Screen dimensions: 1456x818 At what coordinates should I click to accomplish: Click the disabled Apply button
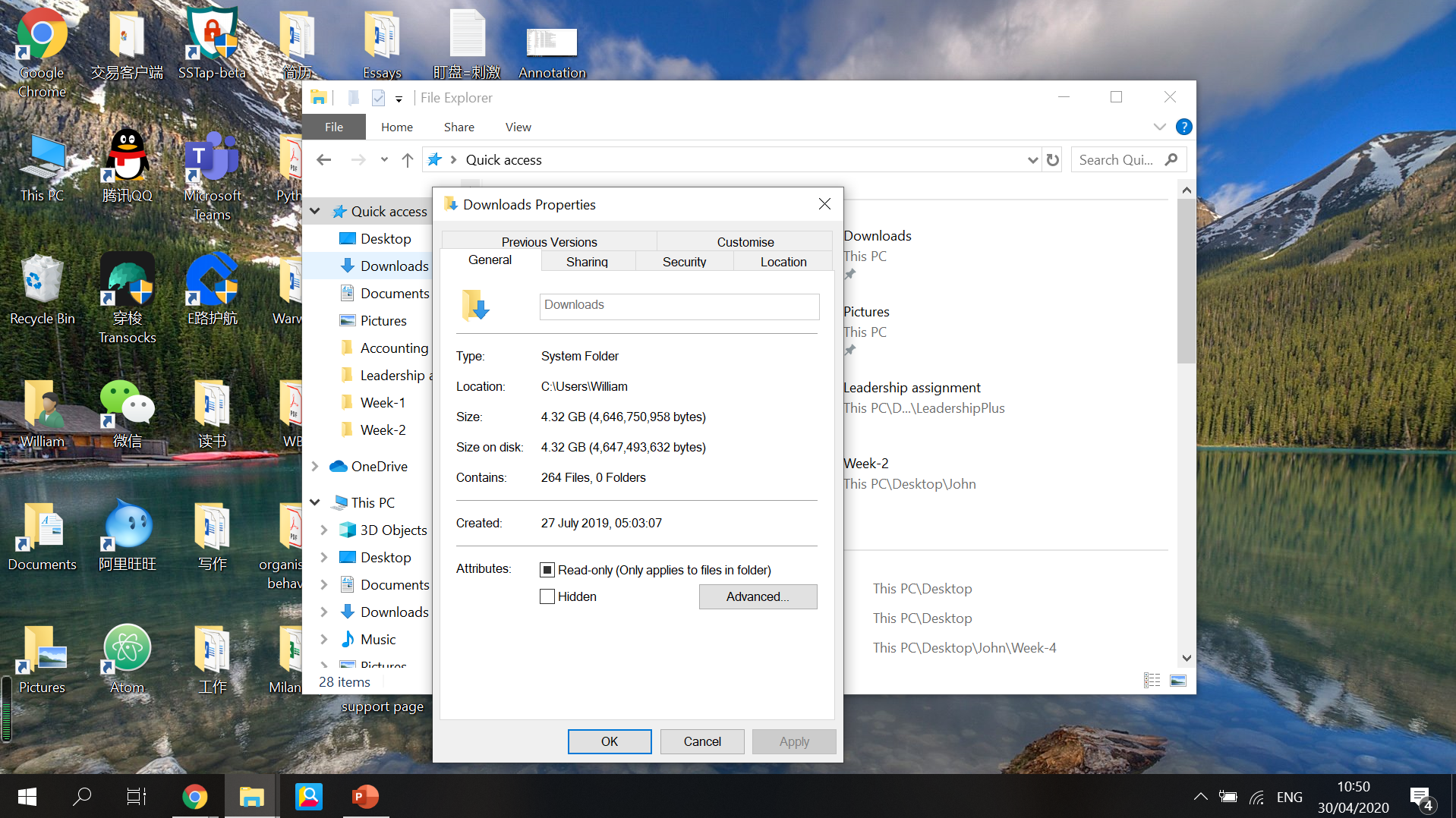(x=794, y=741)
